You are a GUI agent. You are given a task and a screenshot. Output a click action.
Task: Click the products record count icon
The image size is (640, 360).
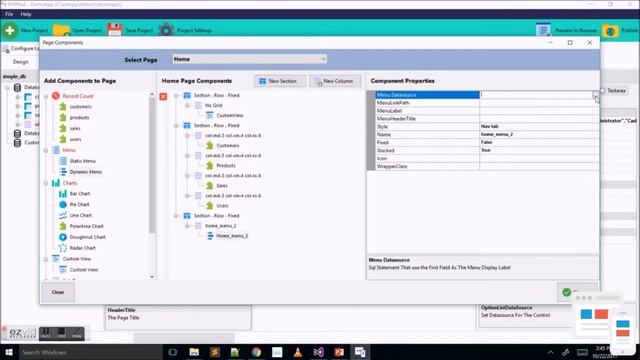(63, 118)
